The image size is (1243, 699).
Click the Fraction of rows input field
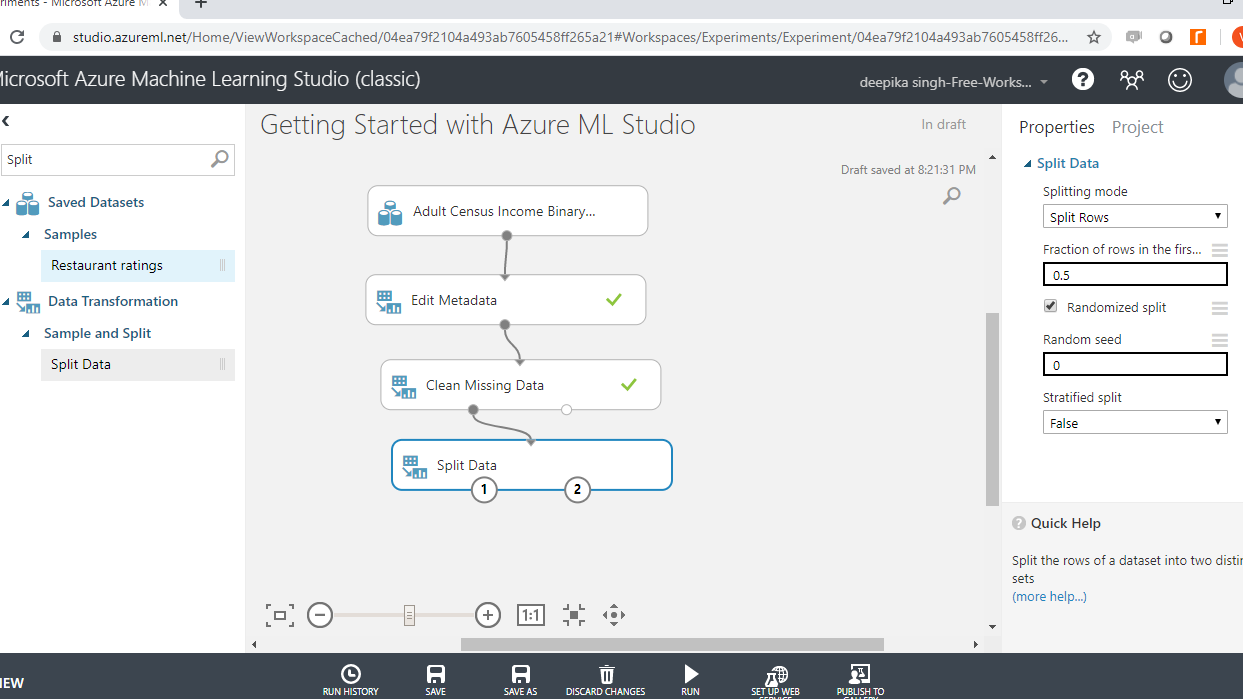click(1135, 275)
